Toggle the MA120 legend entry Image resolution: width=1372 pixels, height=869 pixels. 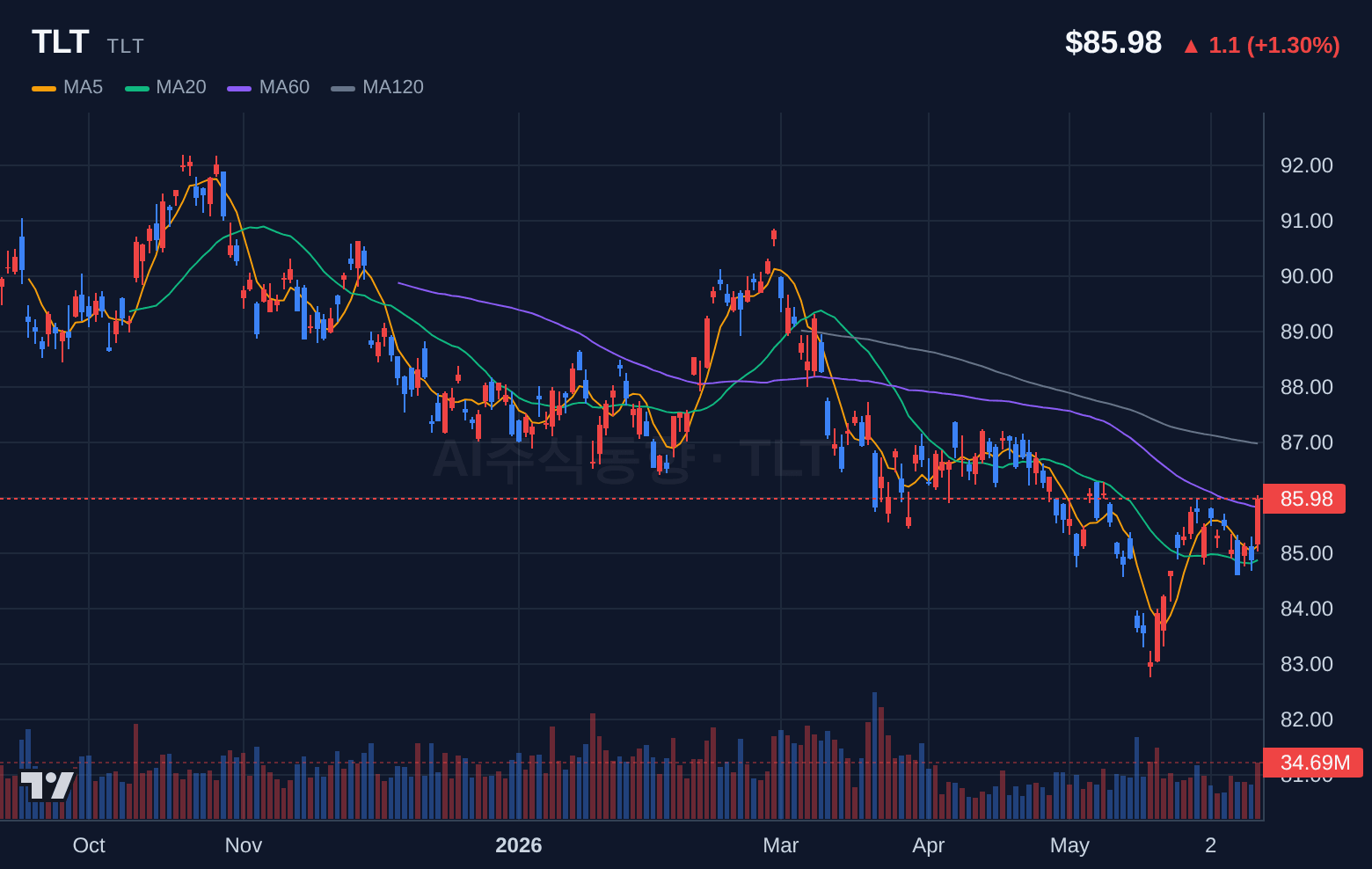coord(377,87)
